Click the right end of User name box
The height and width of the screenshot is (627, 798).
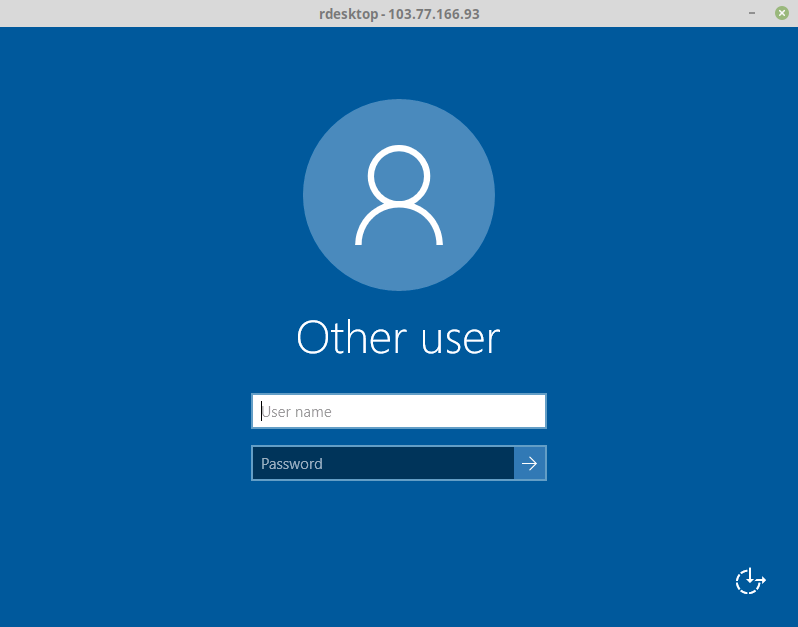click(530, 411)
